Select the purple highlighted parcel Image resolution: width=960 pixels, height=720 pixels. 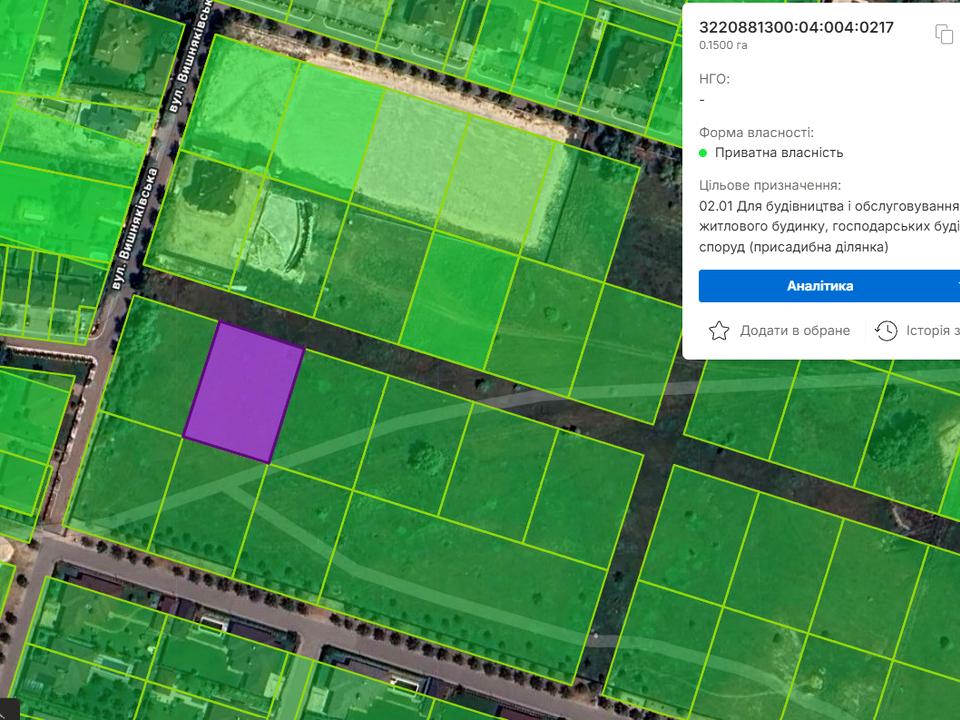[243, 392]
